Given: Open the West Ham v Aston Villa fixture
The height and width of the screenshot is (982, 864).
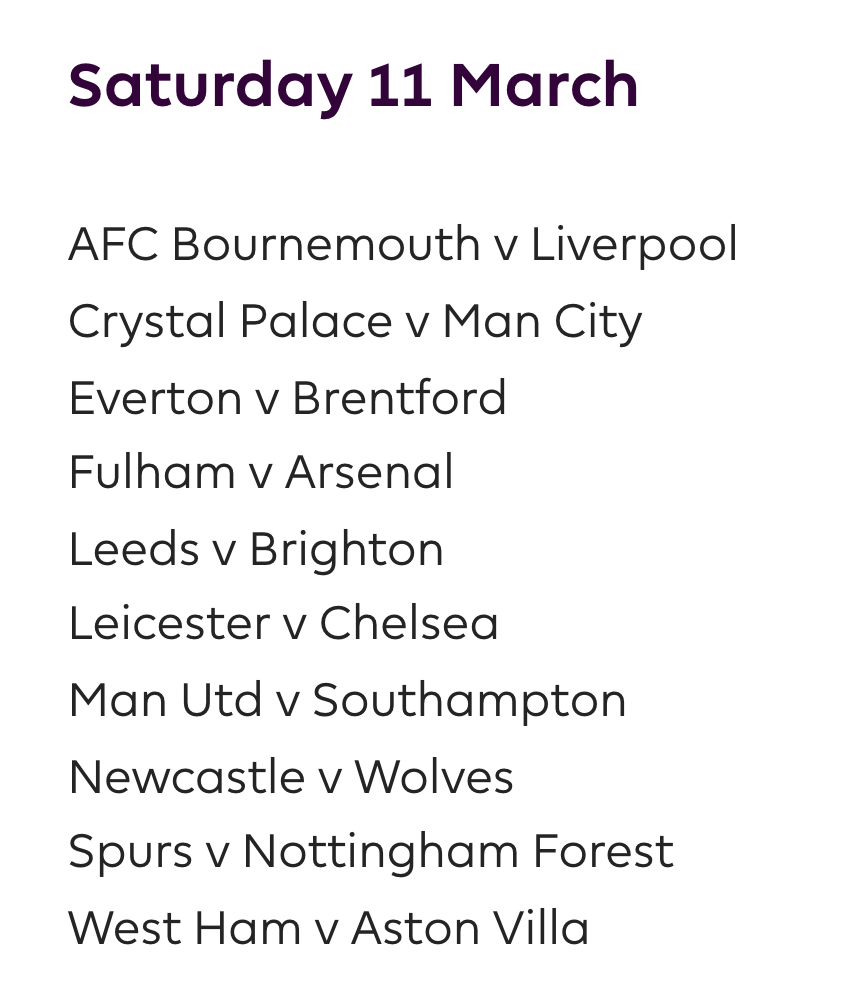Looking at the screenshot, I should tap(328, 928).
